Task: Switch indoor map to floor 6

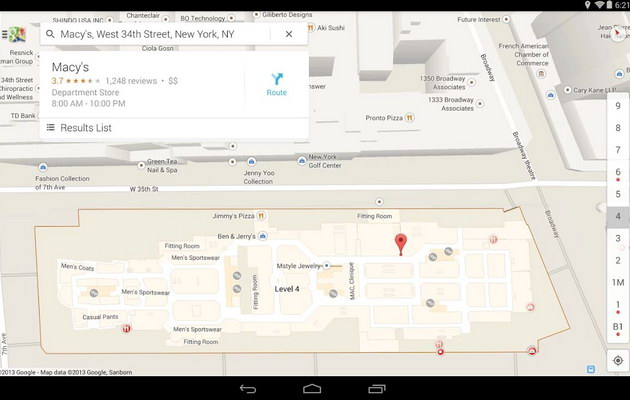Action: click(x=618, y=172)
